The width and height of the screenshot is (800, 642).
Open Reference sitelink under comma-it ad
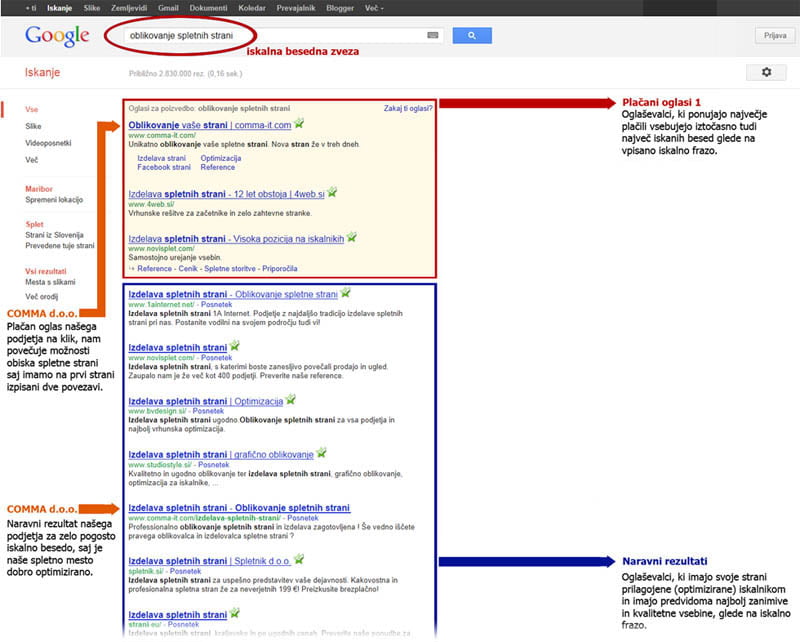[218, 167]
